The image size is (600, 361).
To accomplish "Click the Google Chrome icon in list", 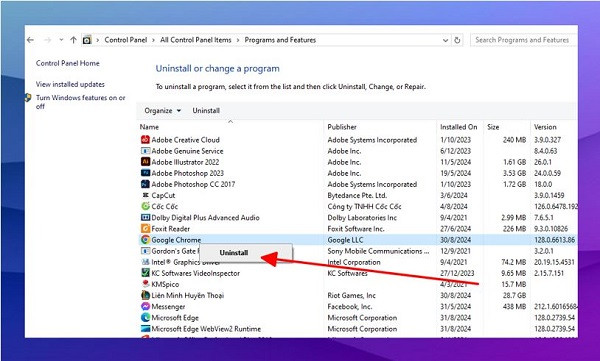I will coord(145,240).
